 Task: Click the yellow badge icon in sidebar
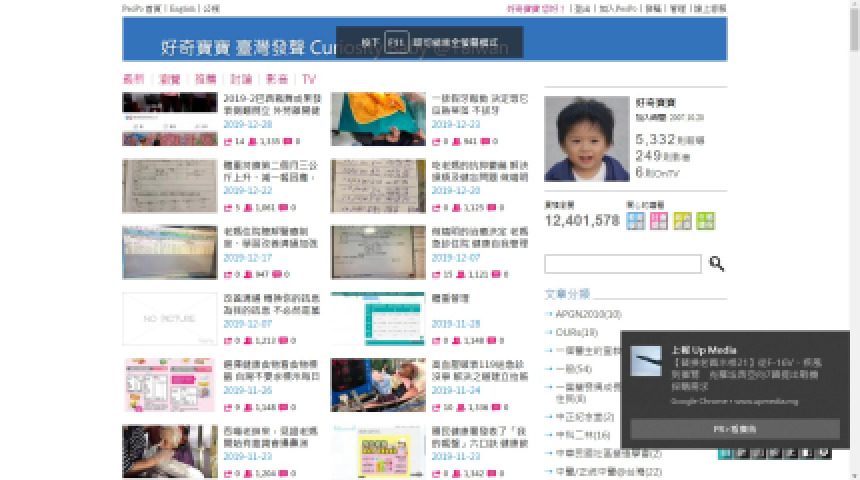pos(682,221)
